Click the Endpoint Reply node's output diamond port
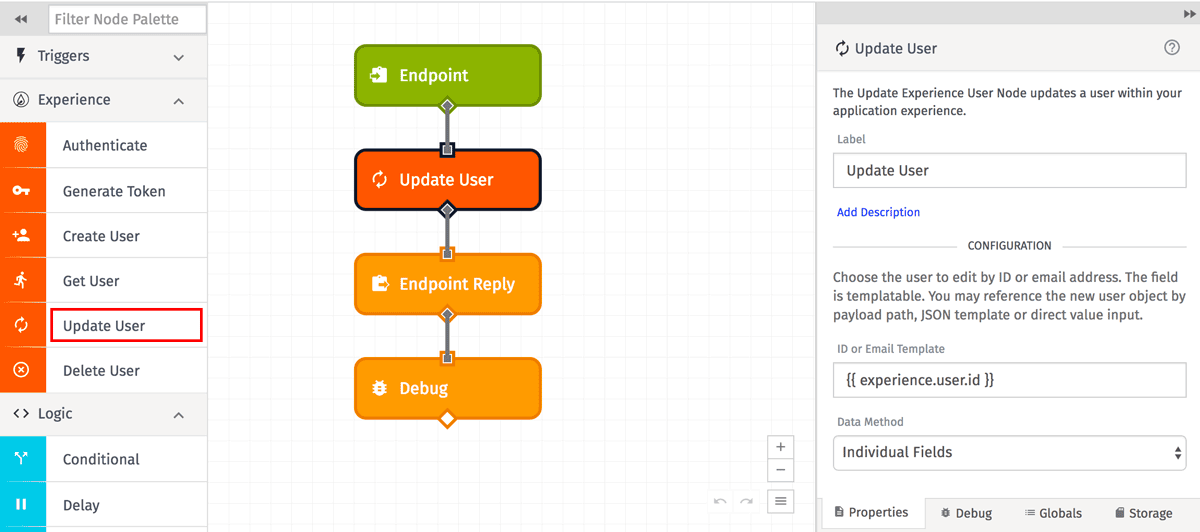This screenshot has height=532, width=1200. tap(448, 314)
